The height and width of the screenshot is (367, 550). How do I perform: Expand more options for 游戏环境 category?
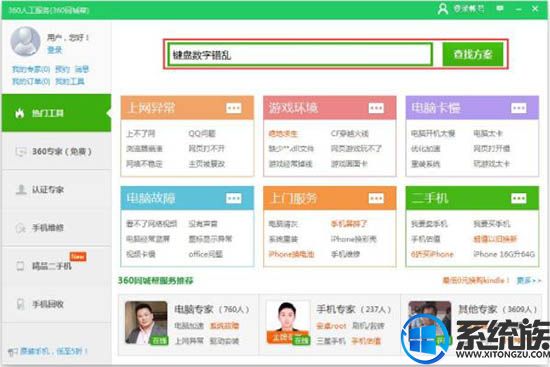click(376, 108)
